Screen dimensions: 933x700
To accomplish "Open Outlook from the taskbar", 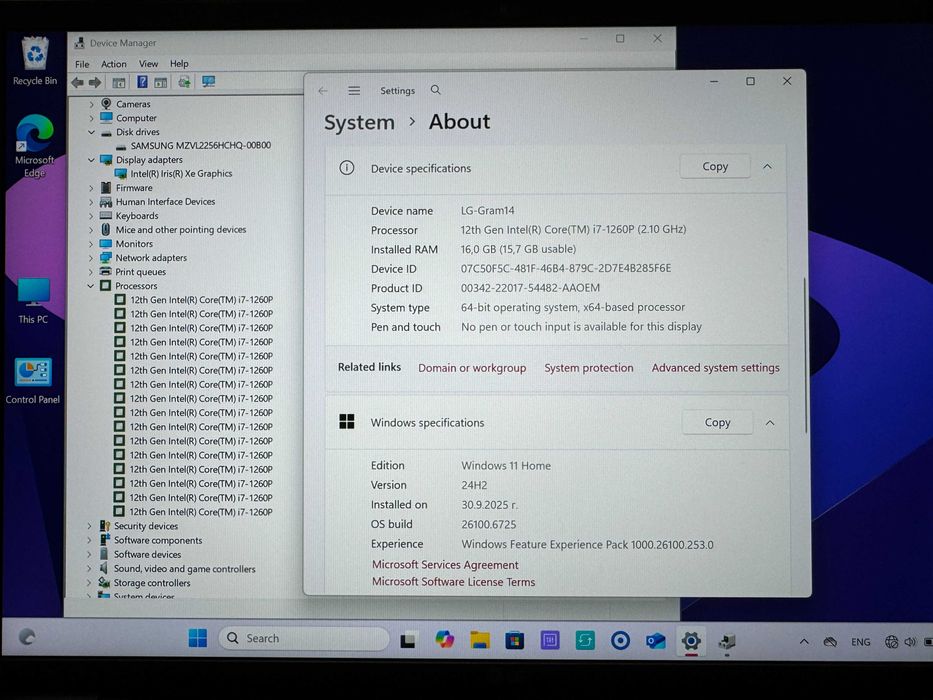I will [x=656, y=641].
